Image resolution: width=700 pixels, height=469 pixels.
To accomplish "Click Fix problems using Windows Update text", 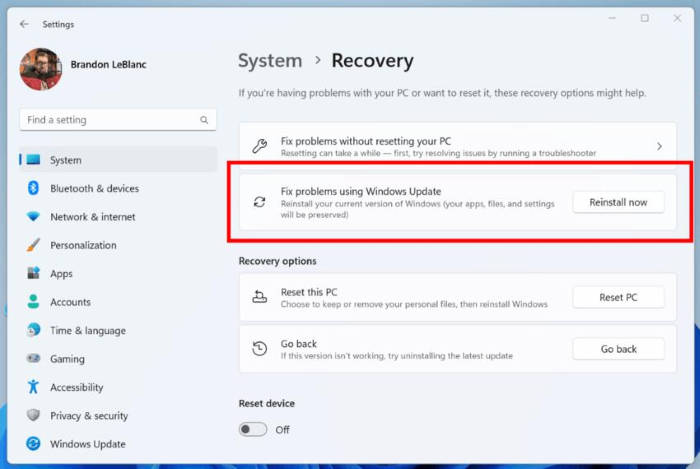I will point(361,191).
